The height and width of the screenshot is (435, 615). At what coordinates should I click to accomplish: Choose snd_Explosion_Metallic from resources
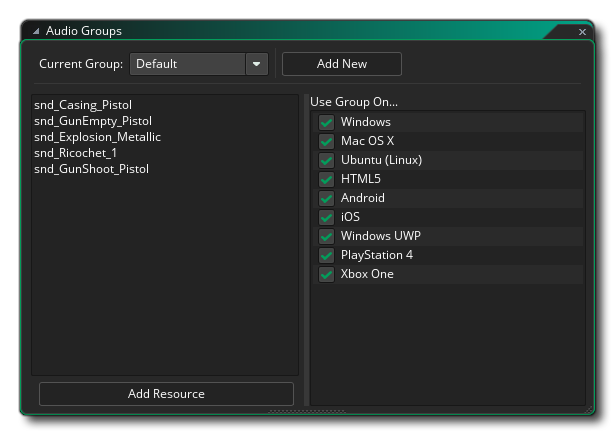(97, 137)
